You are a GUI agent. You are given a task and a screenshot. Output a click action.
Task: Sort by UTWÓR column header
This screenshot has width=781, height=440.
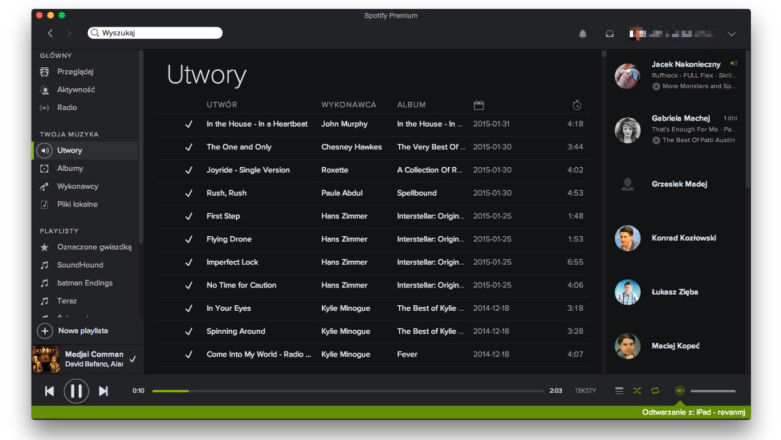click(x=222, y=105)
